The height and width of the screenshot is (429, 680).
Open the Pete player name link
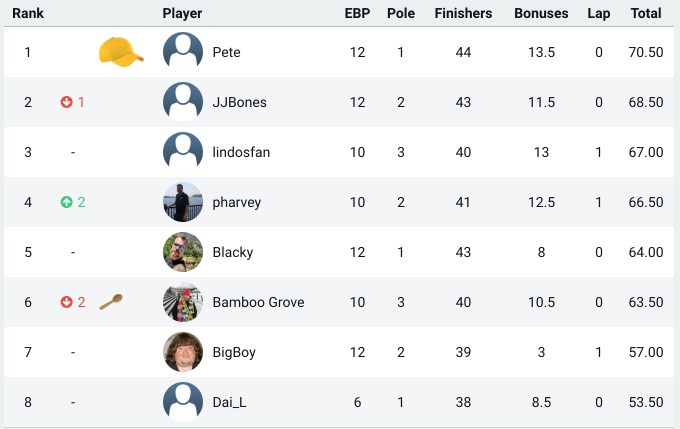[x=226, y=52]
